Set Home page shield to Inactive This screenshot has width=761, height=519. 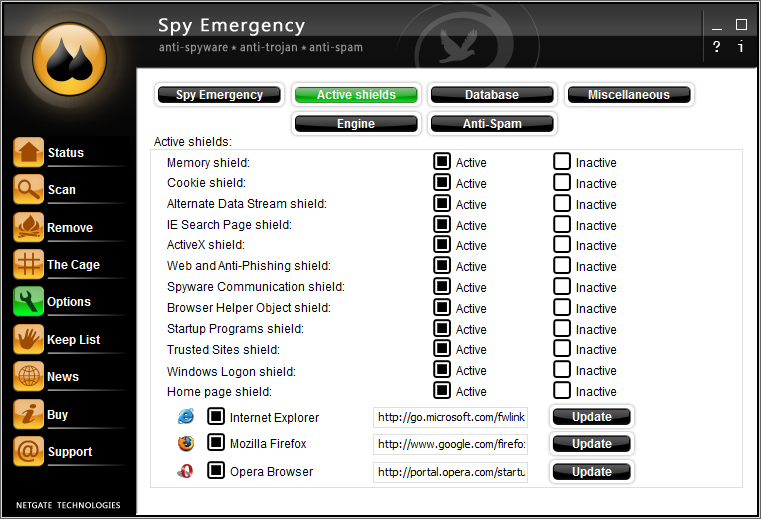coord(562,390)
